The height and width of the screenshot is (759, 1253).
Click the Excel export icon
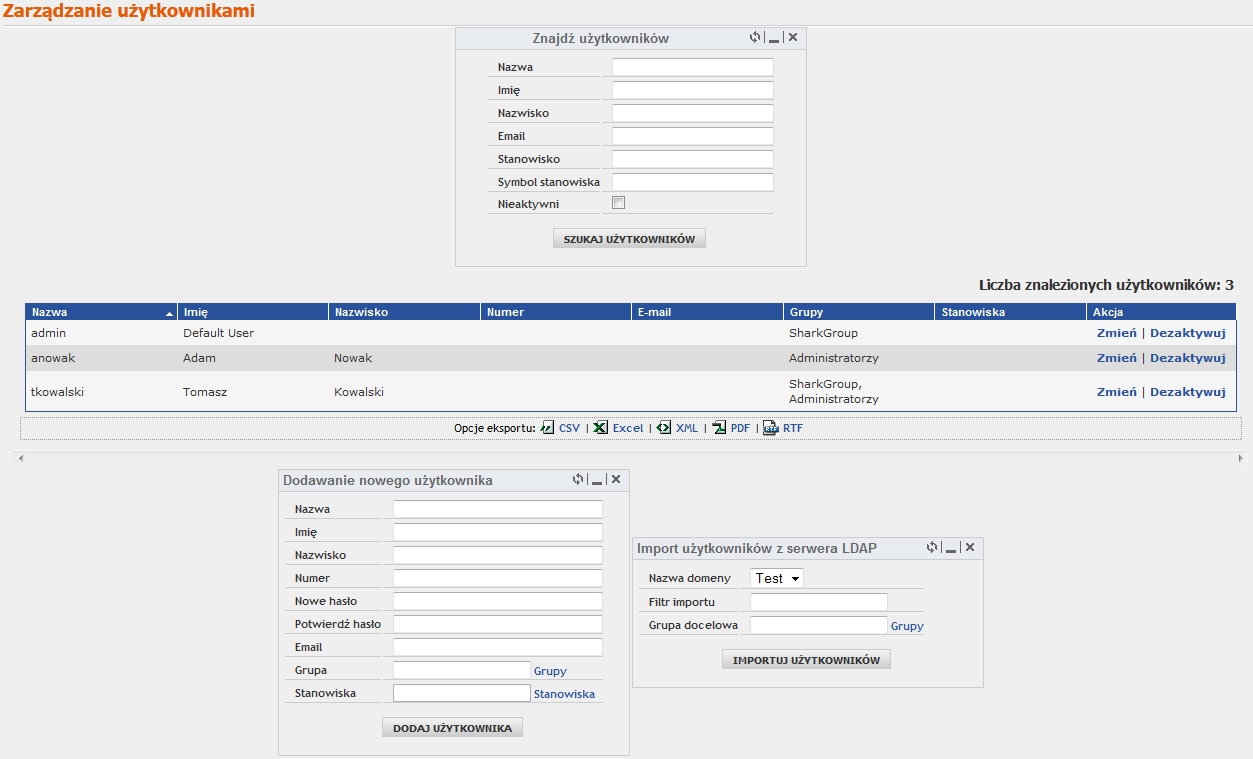tap(600, 428)
